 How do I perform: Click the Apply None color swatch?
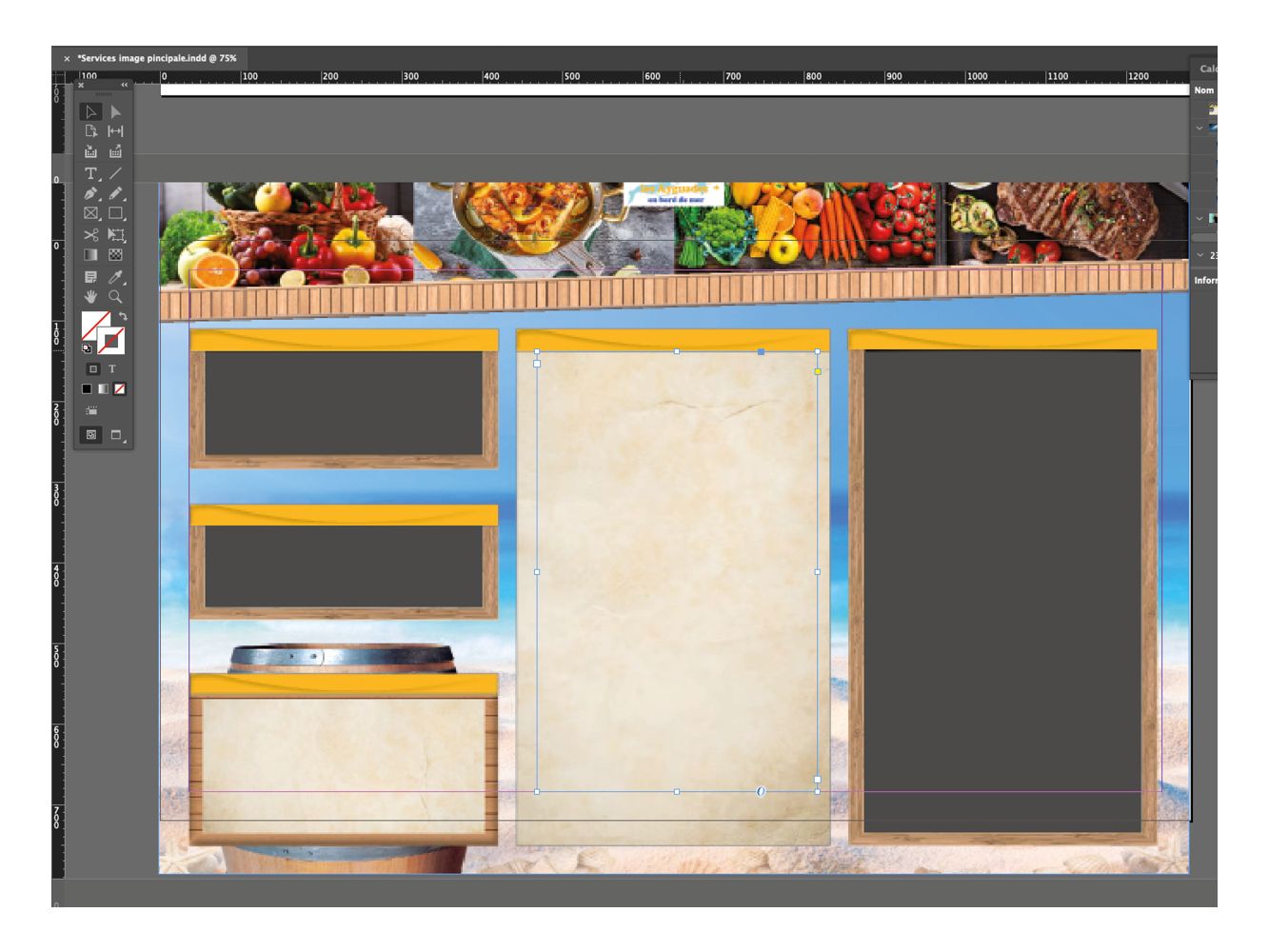[x=120, y=388]
